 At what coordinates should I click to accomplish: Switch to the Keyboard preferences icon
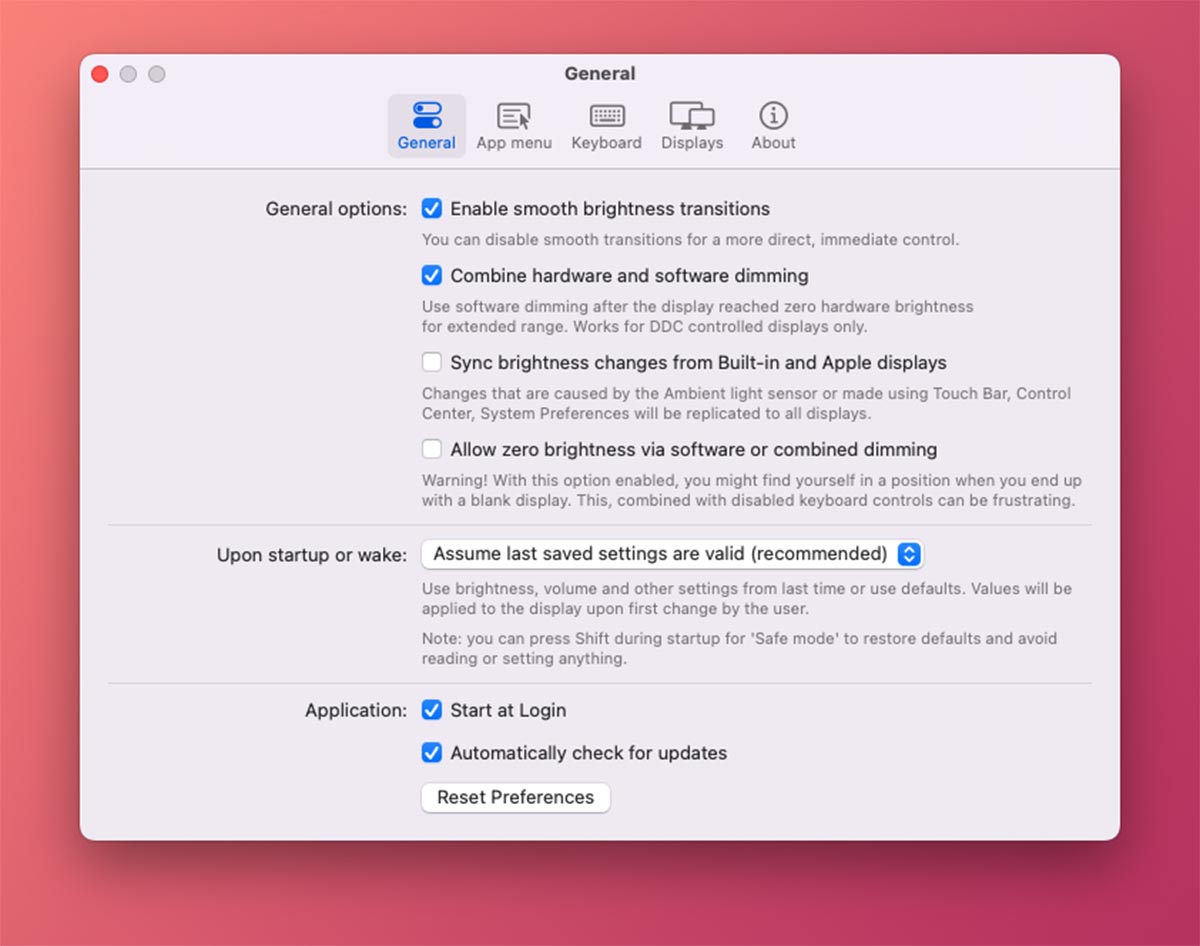click(x=607, y=116)
